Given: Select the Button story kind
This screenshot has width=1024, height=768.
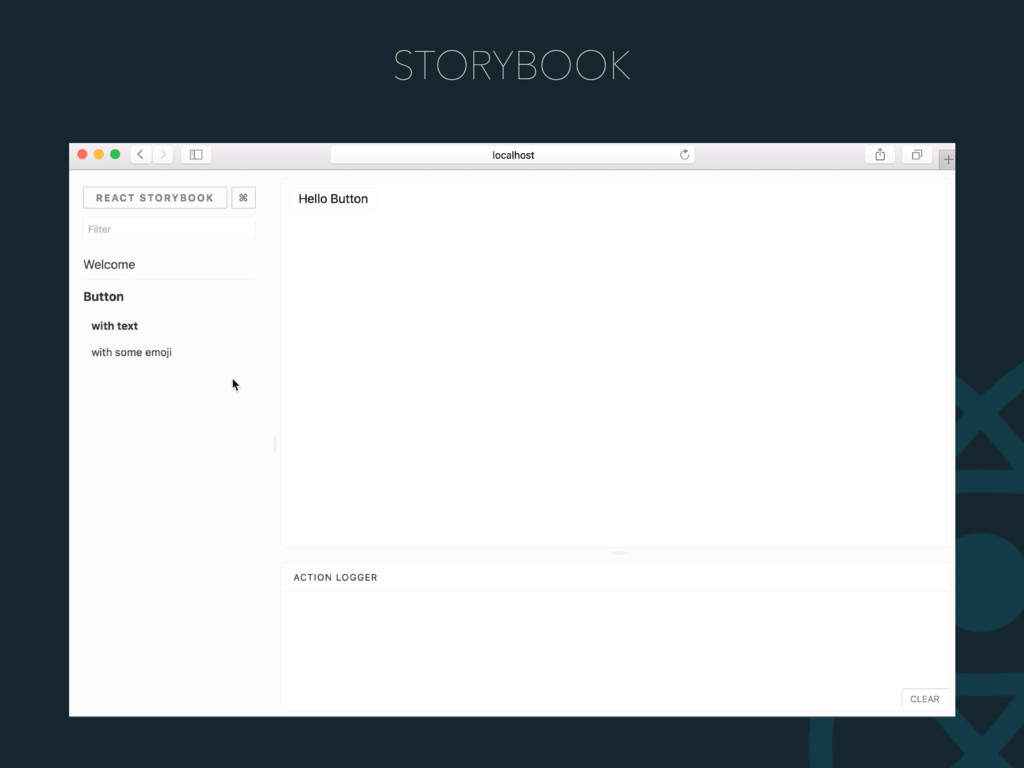Looking at the screenshot, I should pos(103,296).
